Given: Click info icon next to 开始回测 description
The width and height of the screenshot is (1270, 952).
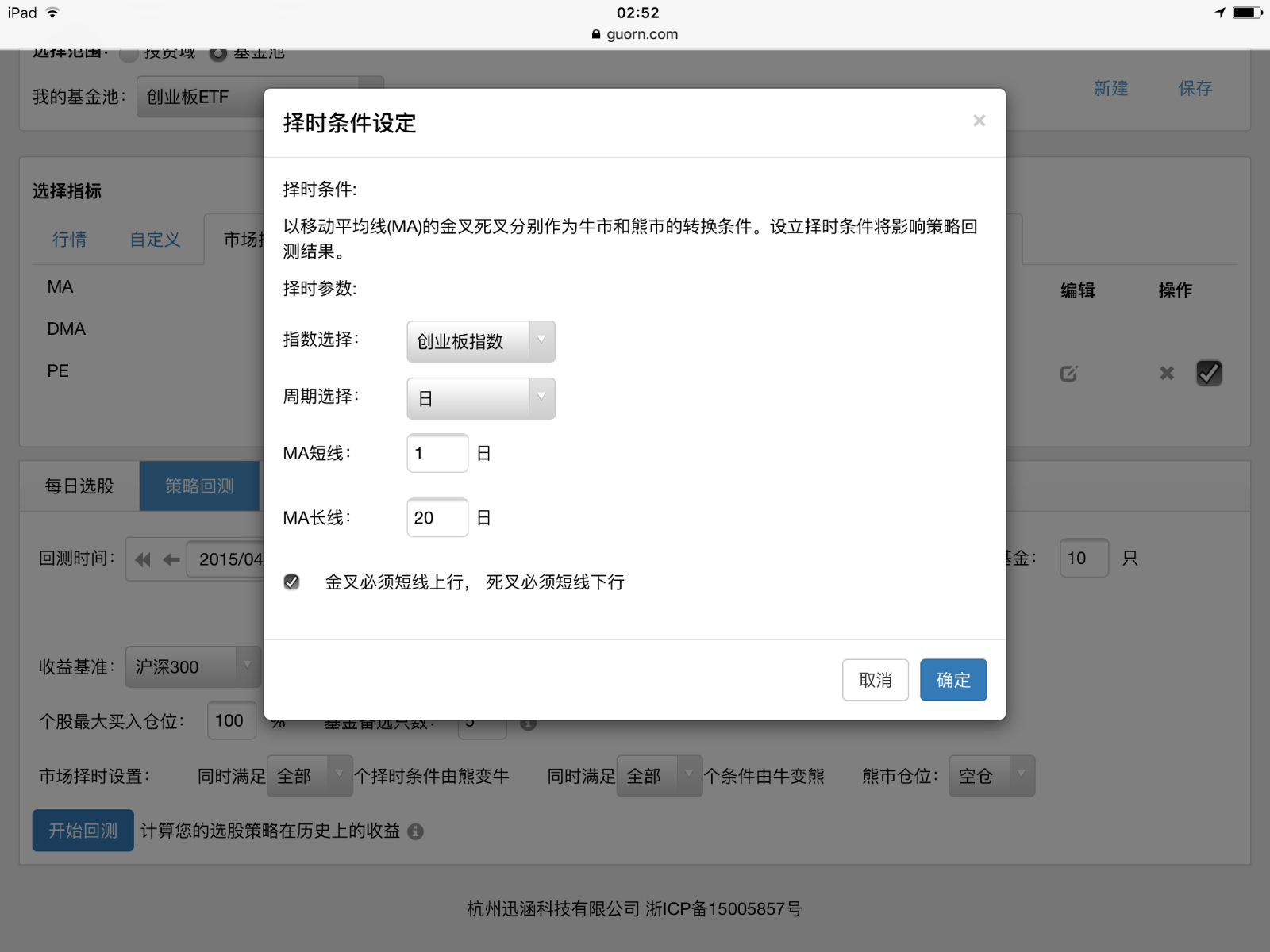Looking at the screenshot, I should (x=415, y=831).
